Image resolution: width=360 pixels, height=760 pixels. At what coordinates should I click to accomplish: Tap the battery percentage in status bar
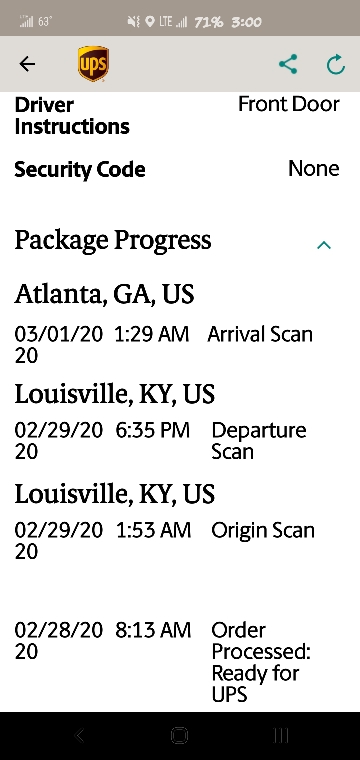(209, 22)
